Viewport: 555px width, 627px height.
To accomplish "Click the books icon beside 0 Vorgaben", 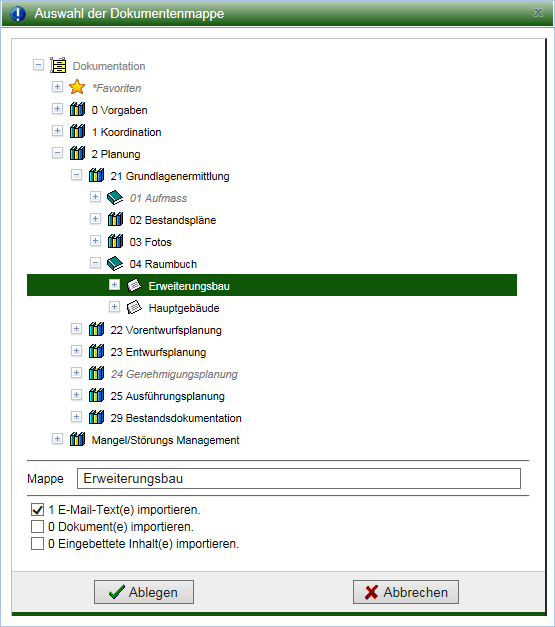I will tap(77, 109).
